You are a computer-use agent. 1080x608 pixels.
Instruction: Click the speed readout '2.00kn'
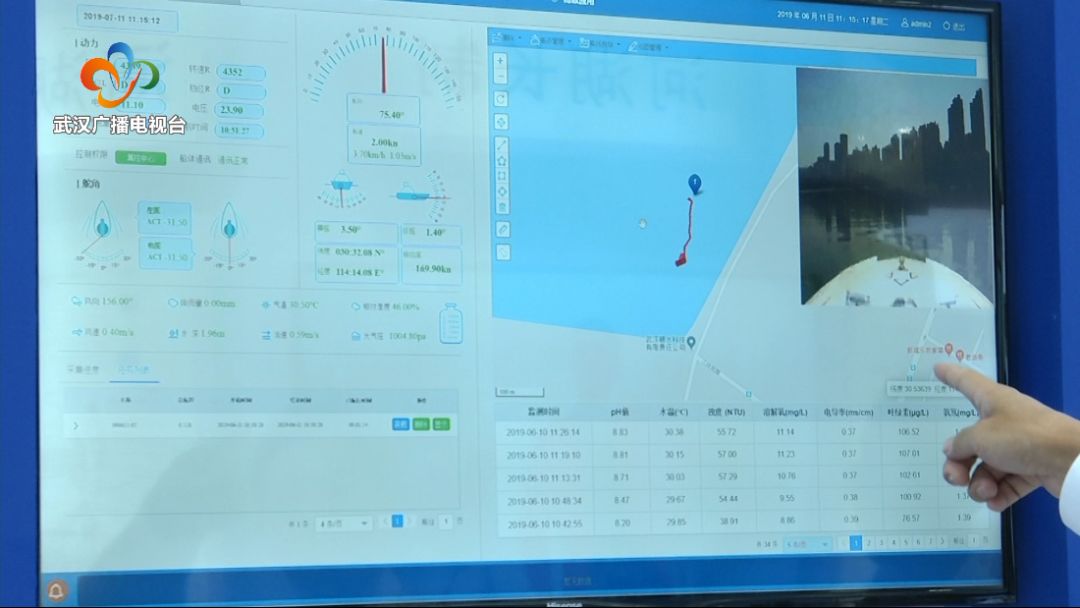384,143
